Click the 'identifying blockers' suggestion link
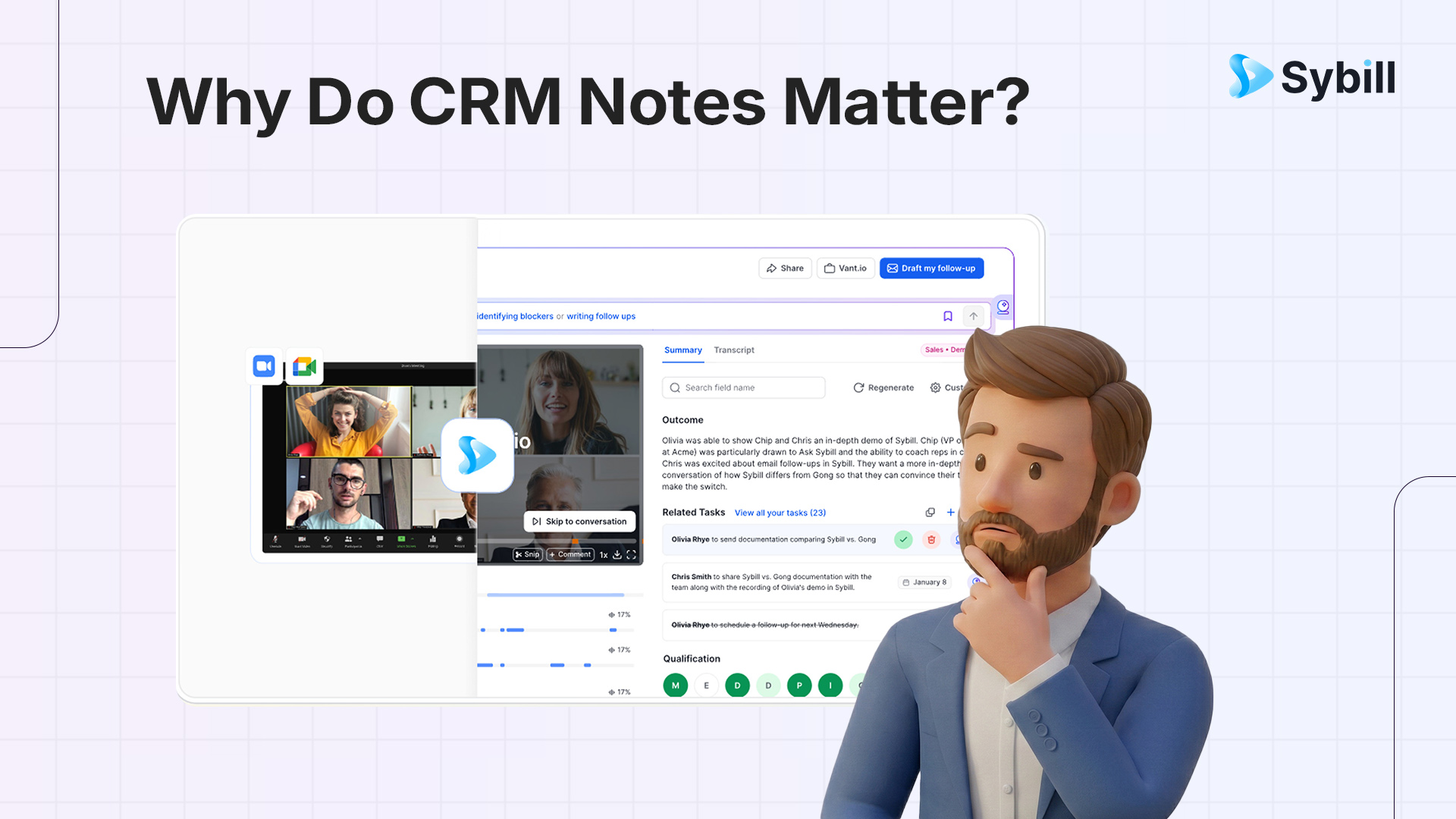The image size is (1456, 819). (x=515, y=316)
